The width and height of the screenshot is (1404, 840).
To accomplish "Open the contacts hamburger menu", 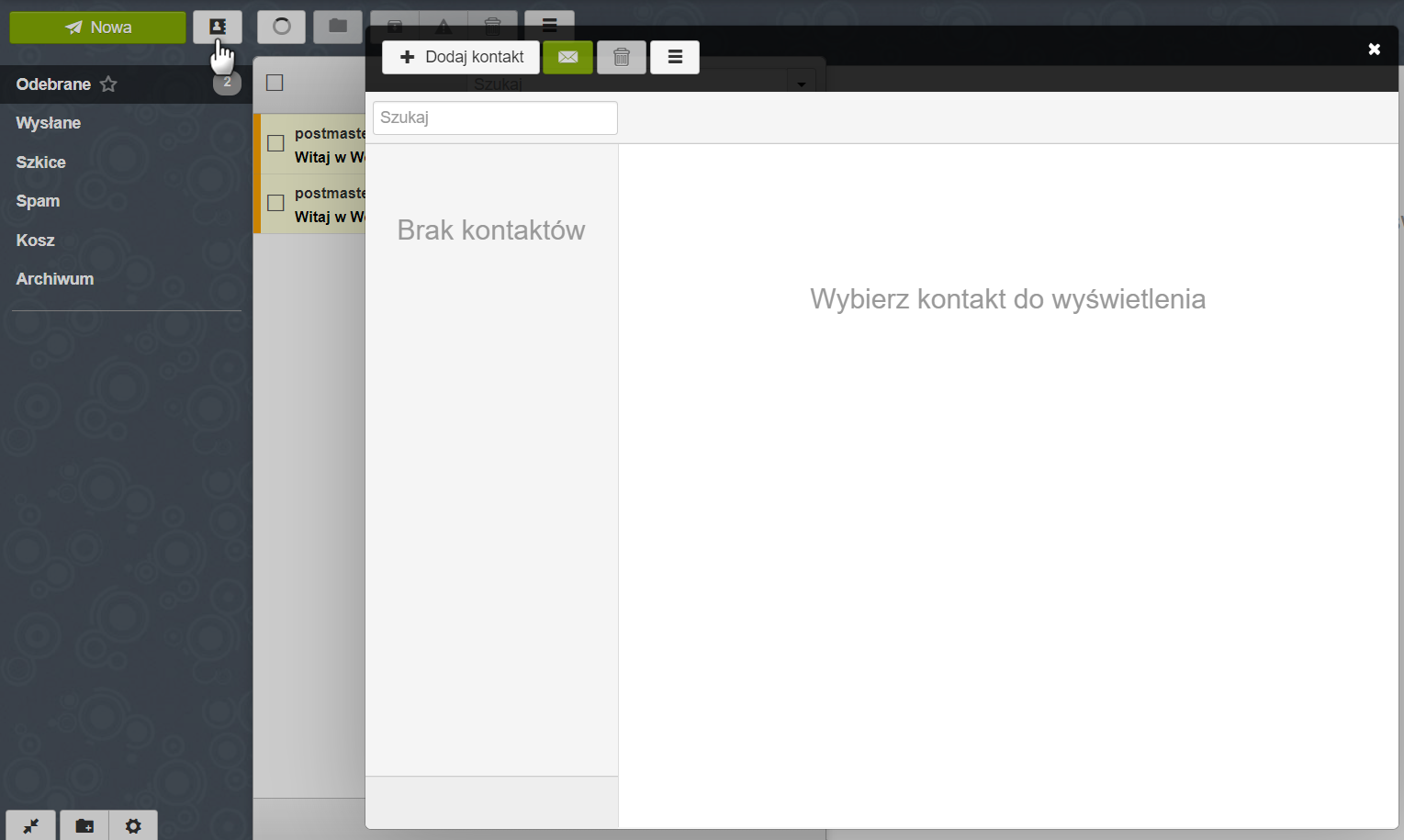I will pyautogui.click(x=675, y=57).
